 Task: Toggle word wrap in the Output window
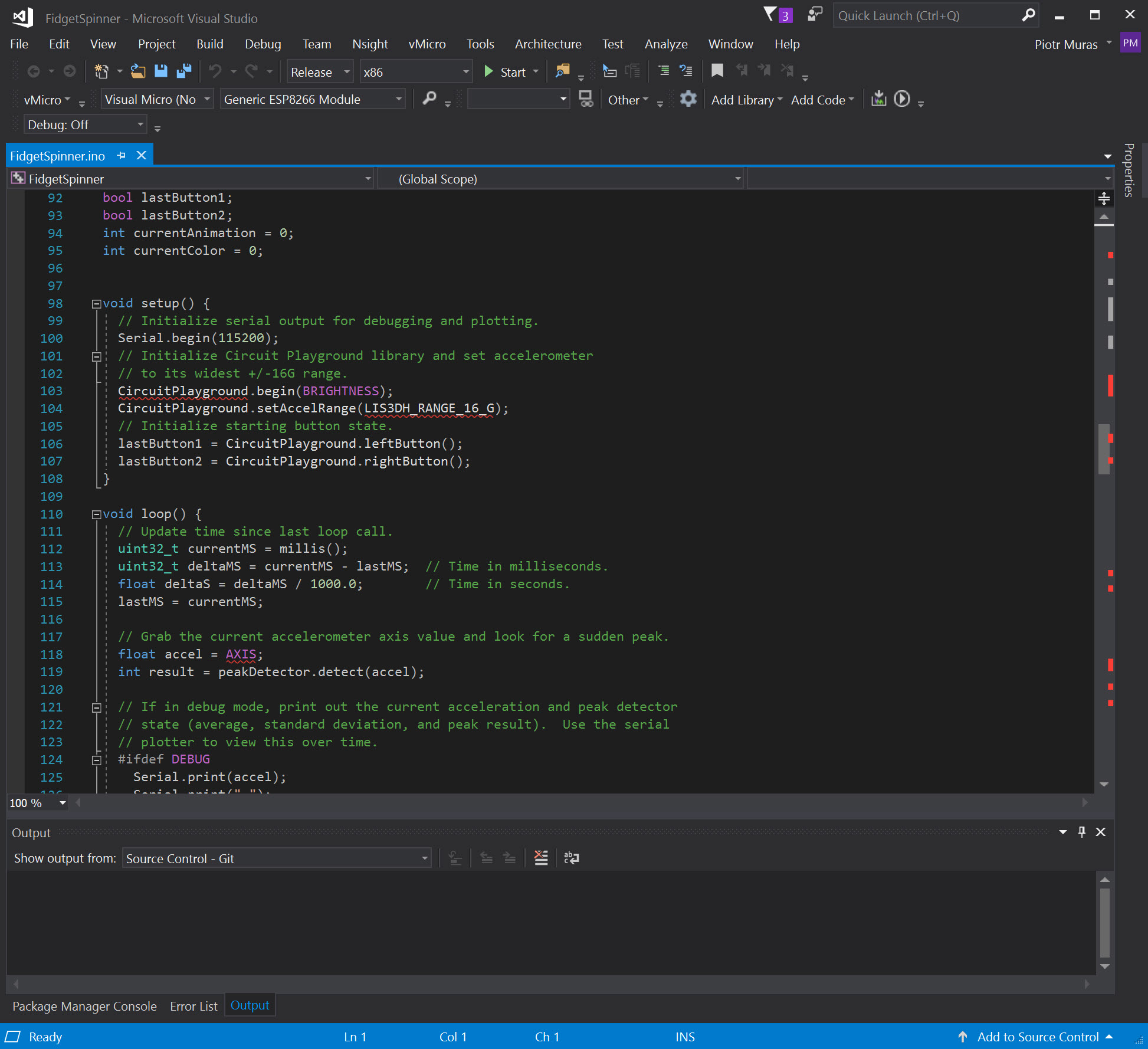coord(571,858)
